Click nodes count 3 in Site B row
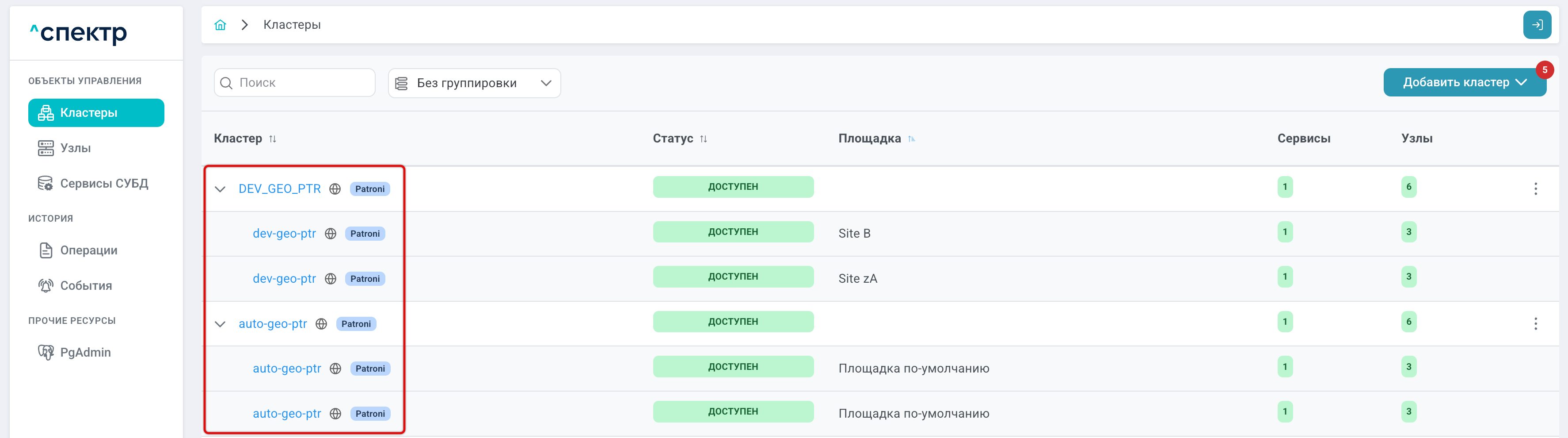This screenshot has width=1568, height=438. [x=1408, y=232]
